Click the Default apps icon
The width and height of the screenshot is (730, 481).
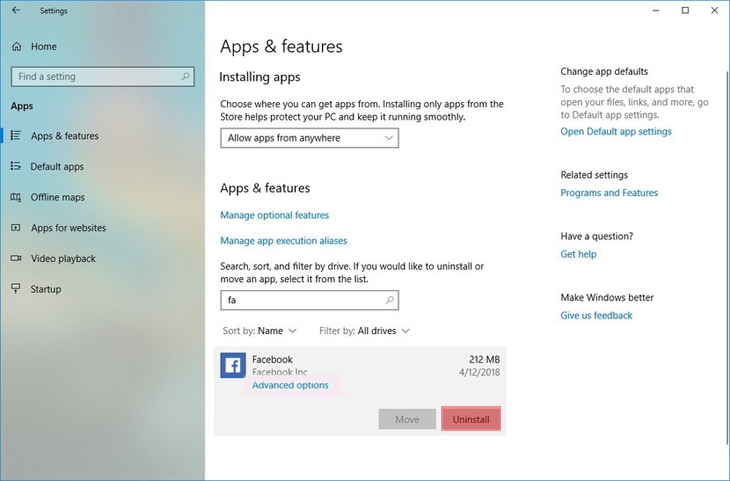pyautogui.click(x=16, y=166)
